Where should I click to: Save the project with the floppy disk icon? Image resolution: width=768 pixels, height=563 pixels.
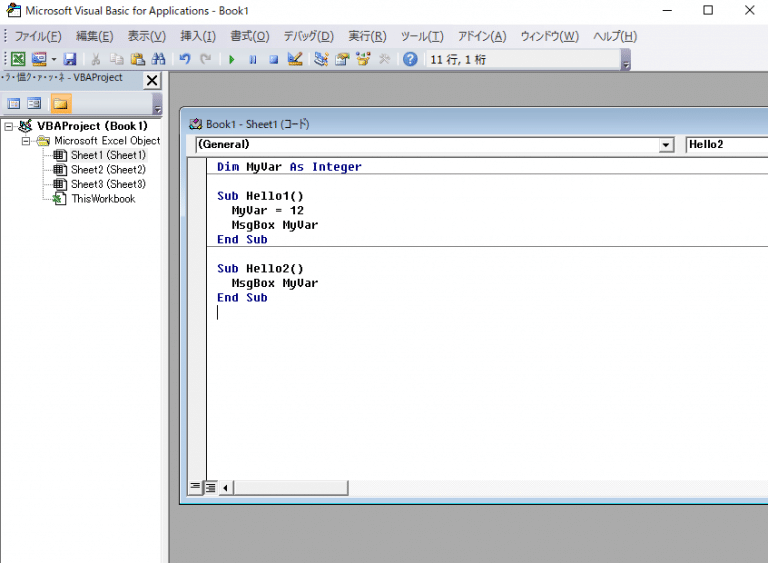pos(70,59)
